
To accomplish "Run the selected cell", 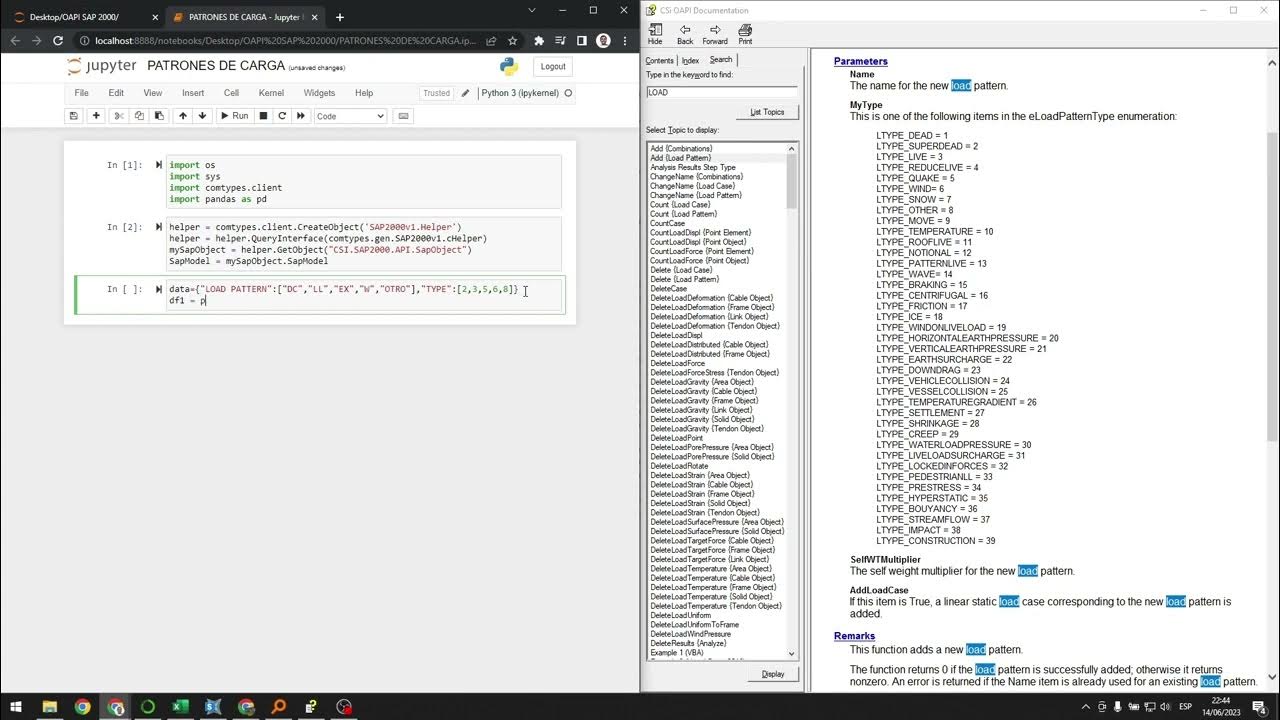I will 234,116.
